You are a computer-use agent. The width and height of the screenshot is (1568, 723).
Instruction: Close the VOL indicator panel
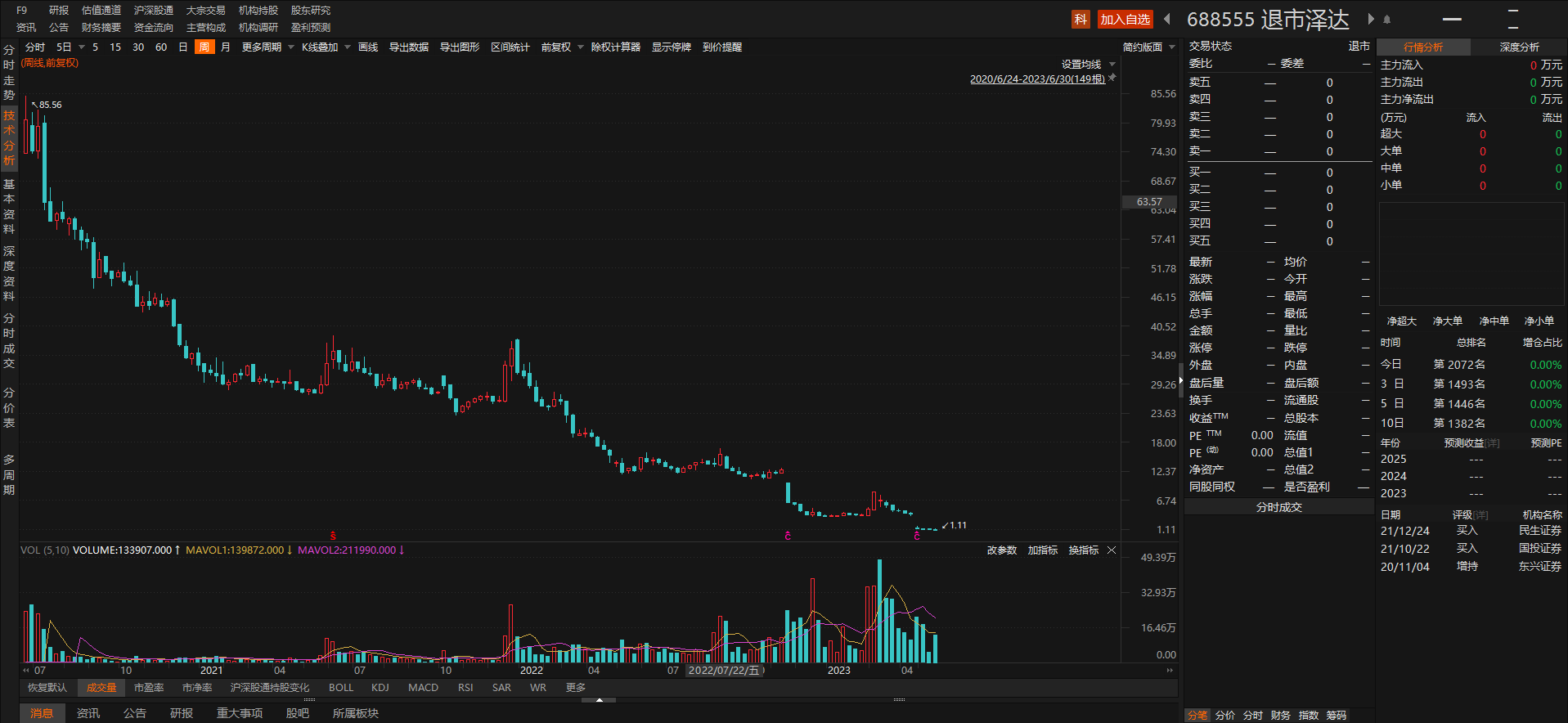coord(1112,550)
